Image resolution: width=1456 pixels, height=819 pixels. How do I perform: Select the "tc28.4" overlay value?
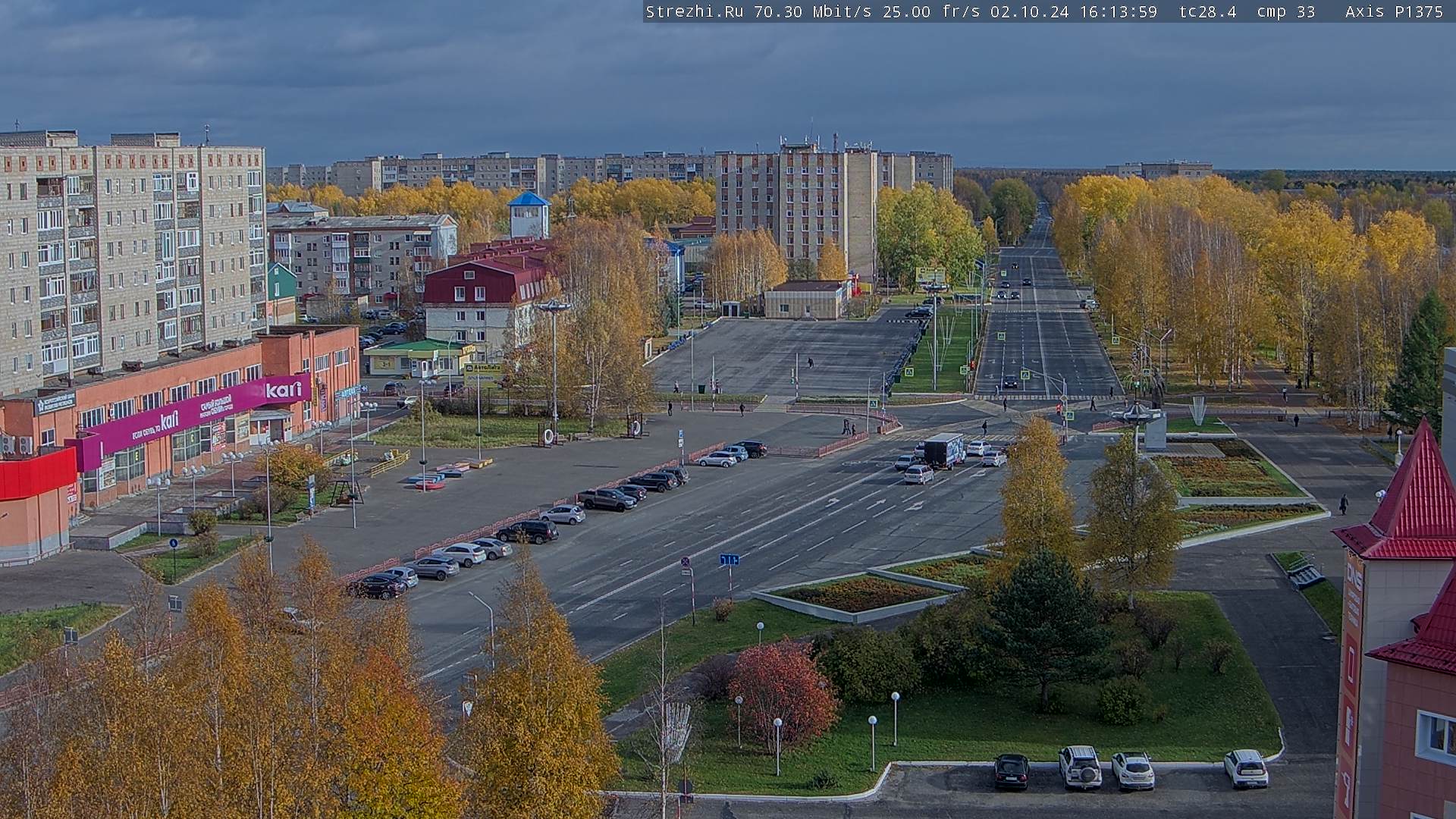(x=1207, y=12)
